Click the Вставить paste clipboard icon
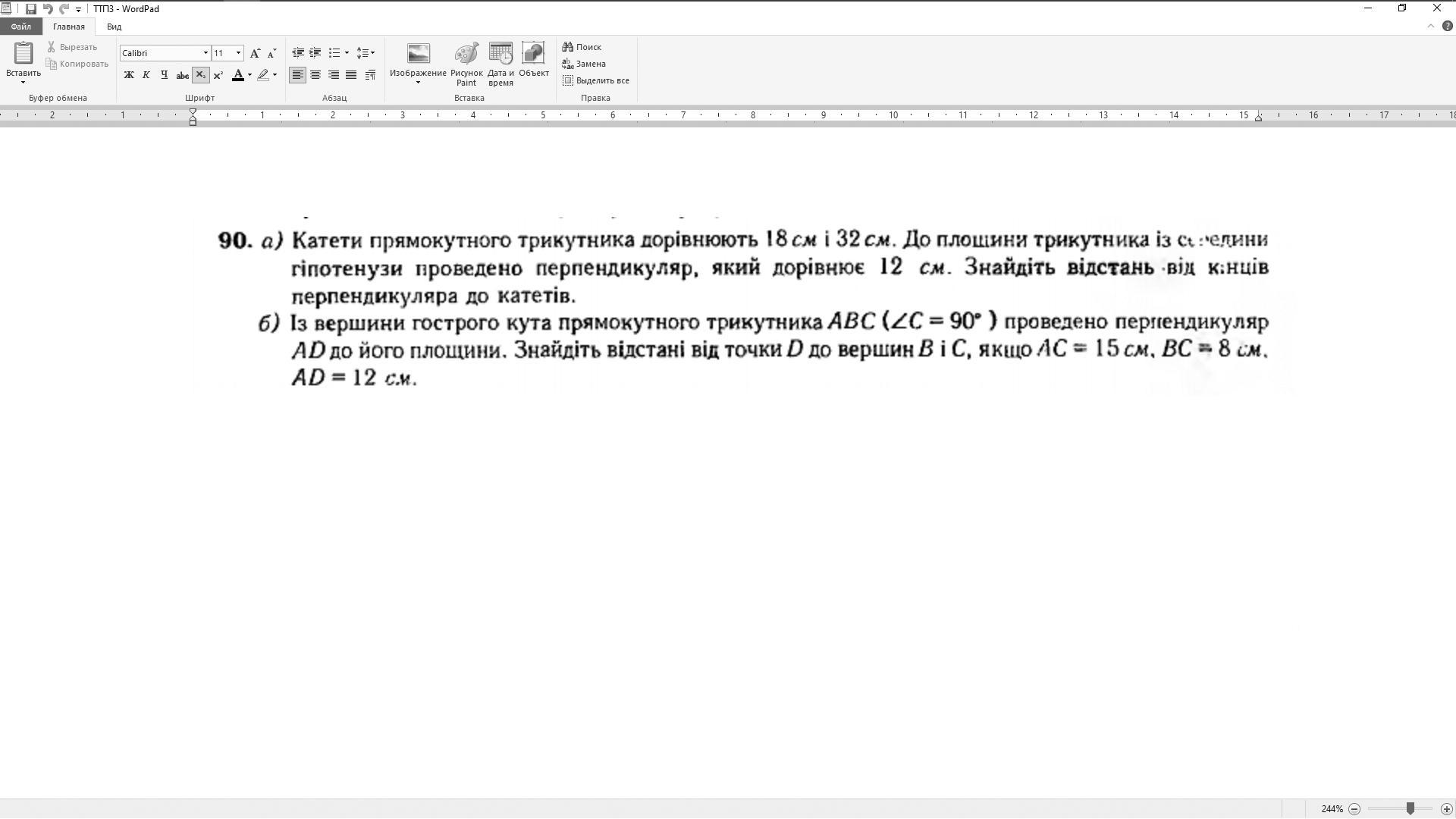1456x819 pixels. pos(24,55)
